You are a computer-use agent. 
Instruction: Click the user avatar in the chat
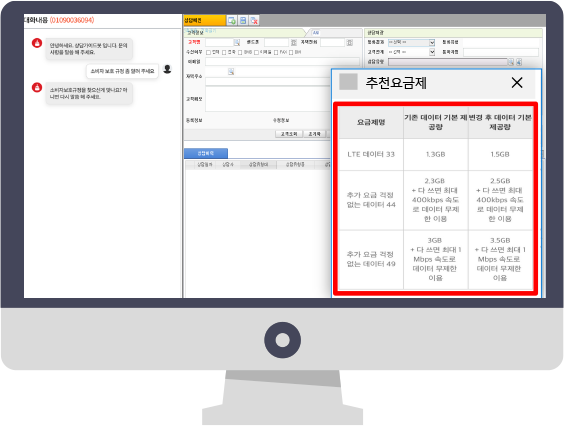pos(167,69)
